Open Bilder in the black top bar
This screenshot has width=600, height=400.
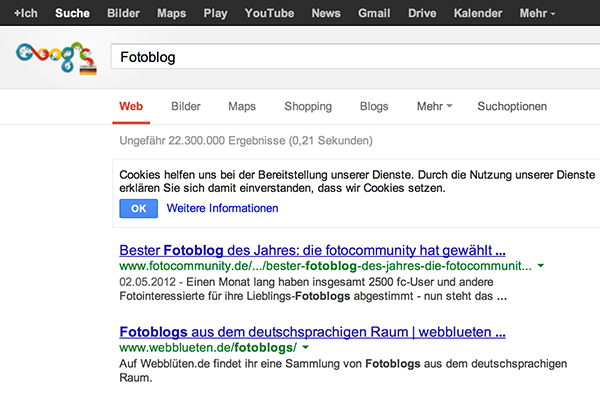[x=123, y=13]
